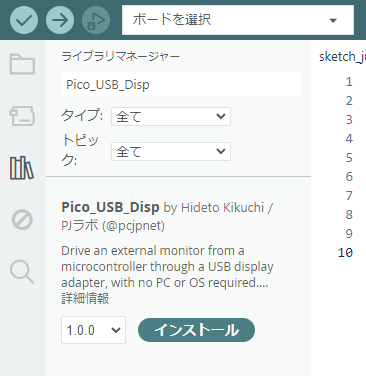The height and width of the screenshot is (376, 366).
Task: Click line number 10 in editor
Action: [x=345, y=253]
